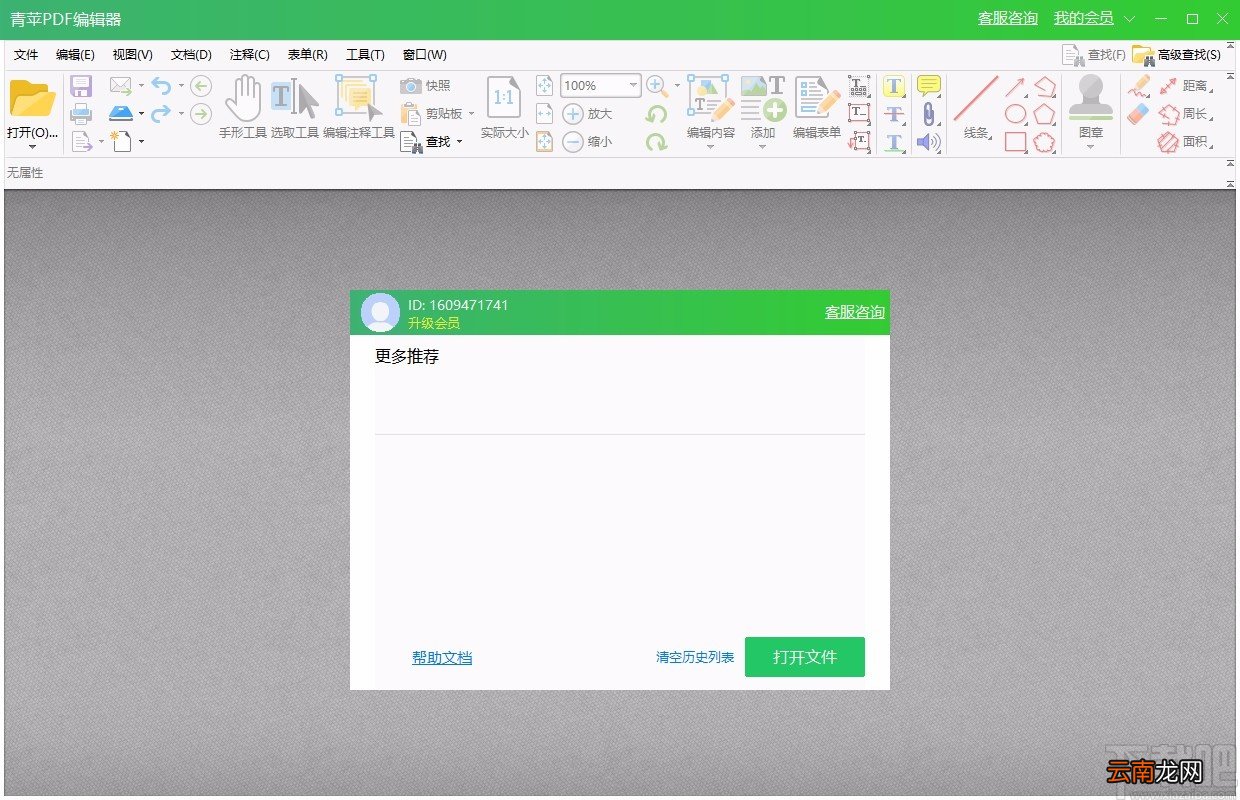The height and width of the screenshot is (800, 1240).
Task: Select the pencil drawing tool
Action: pos(1139,86)
